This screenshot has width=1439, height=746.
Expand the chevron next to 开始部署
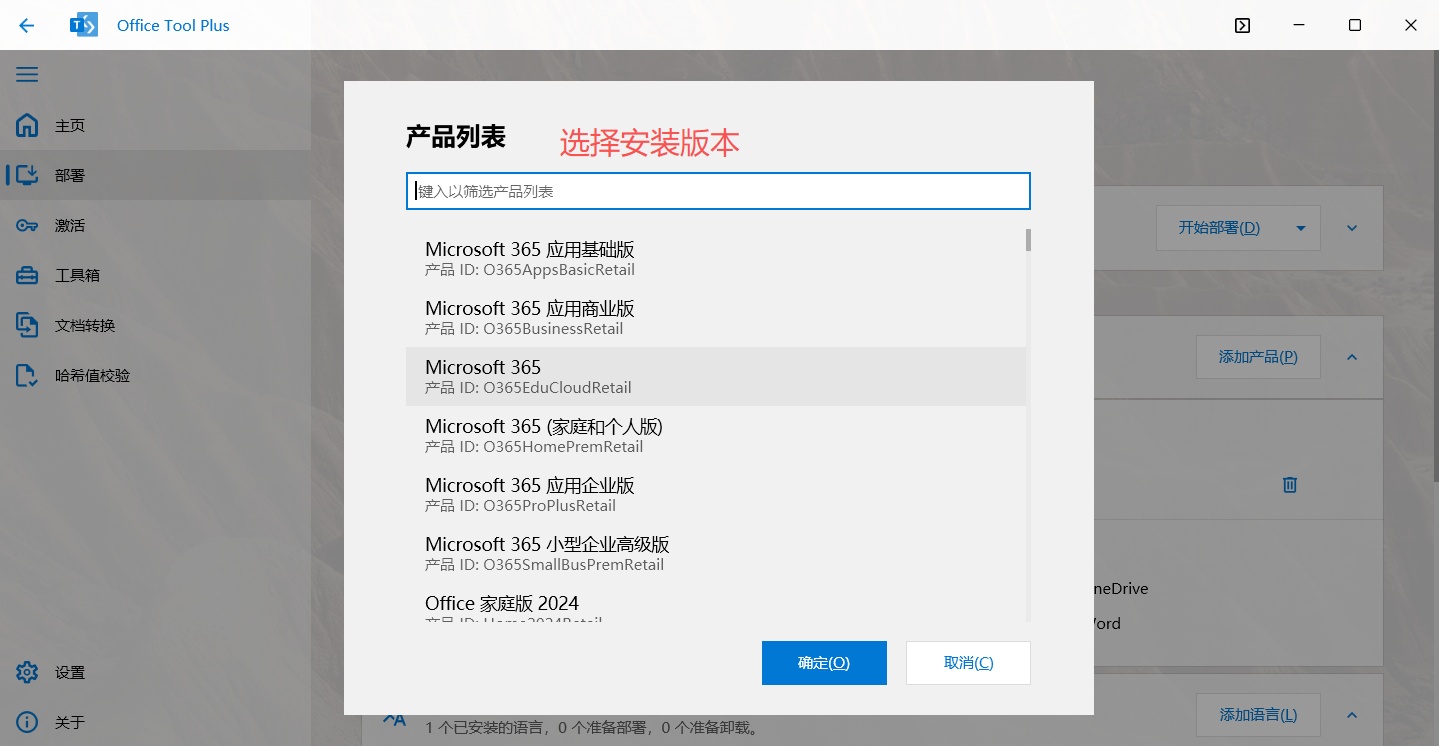pyautogui.click(x=1352, y=228)
